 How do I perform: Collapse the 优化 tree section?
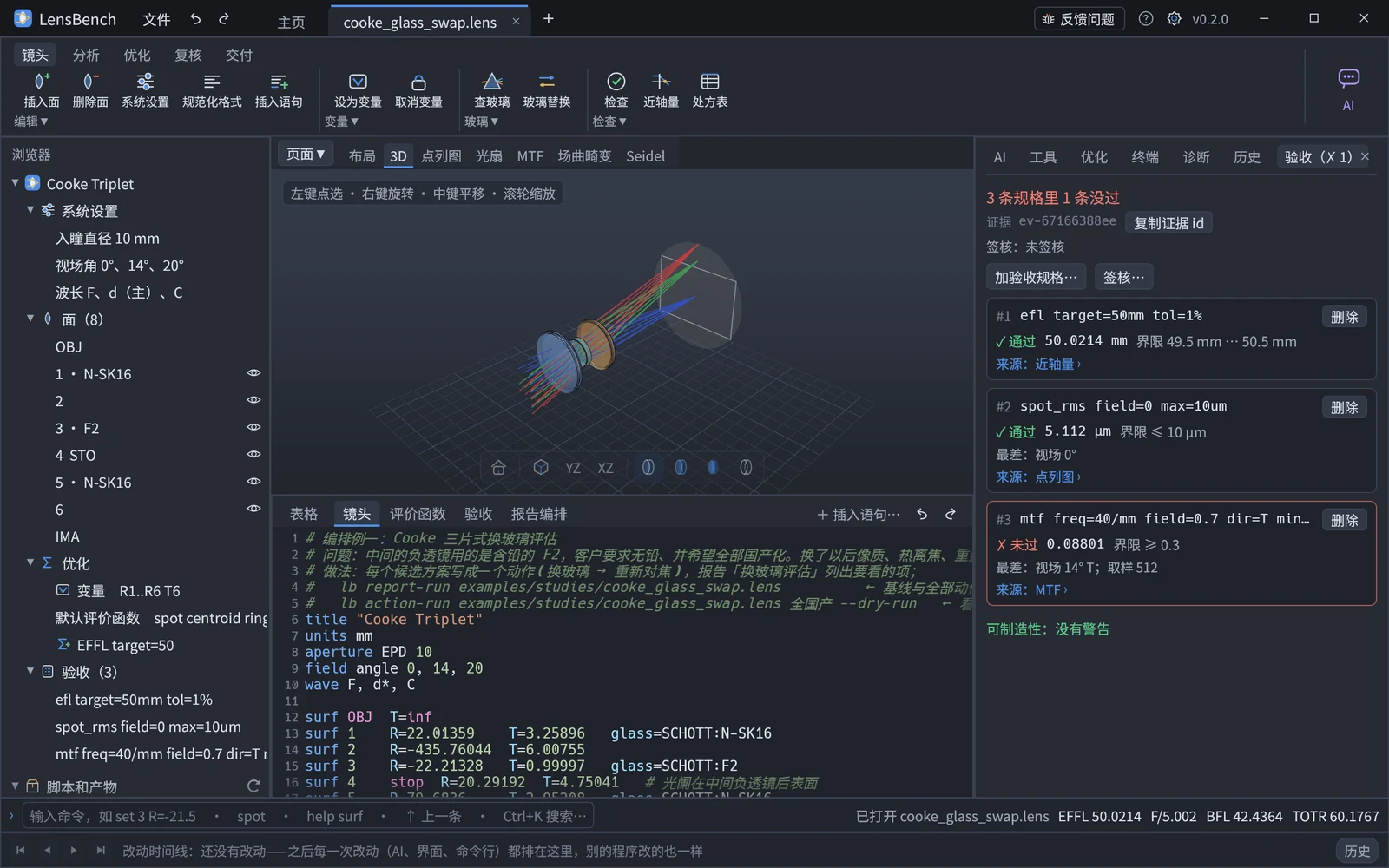click(x=30, y=562)
